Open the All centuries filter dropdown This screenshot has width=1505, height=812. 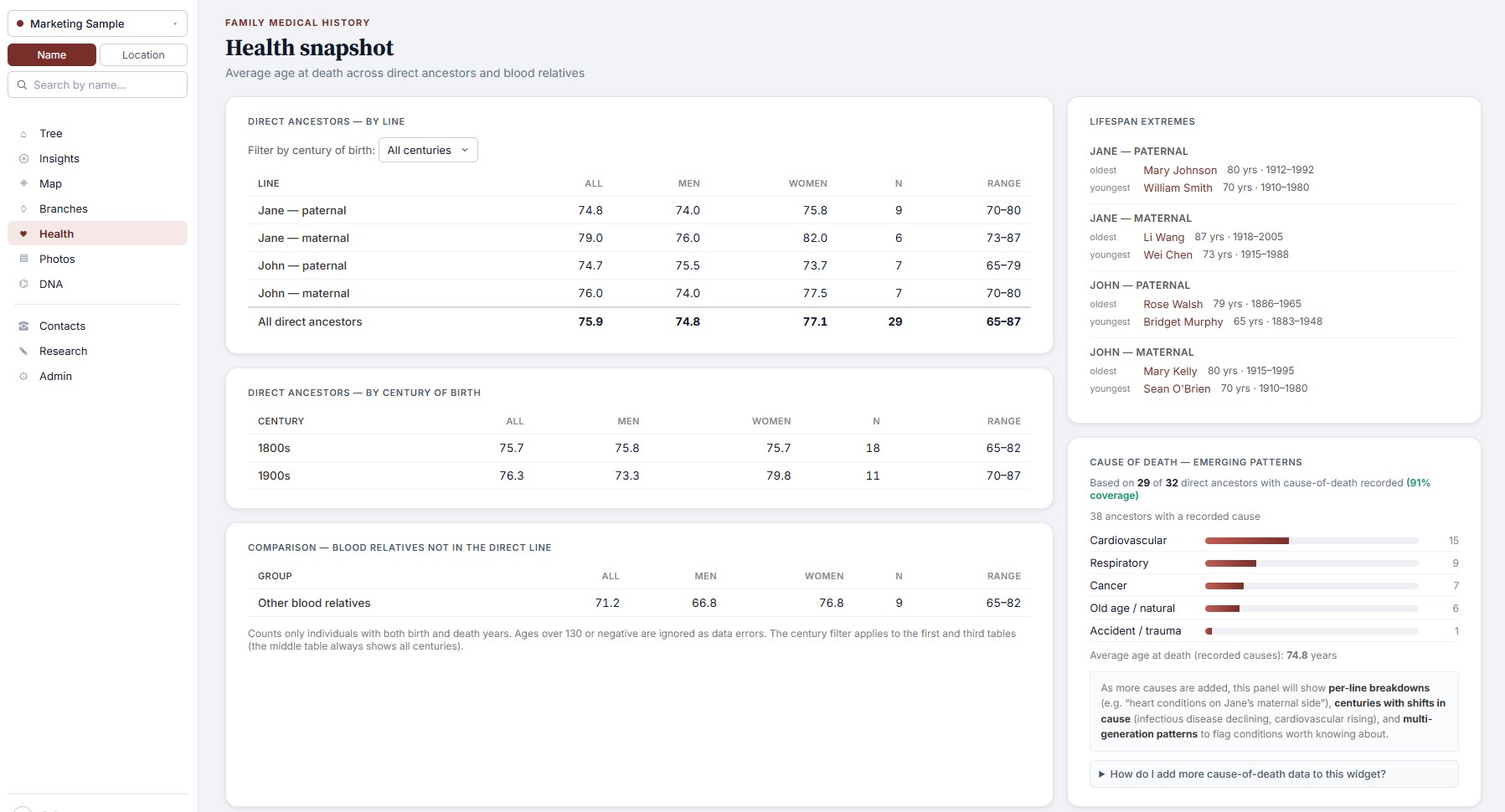pyautogui.click(x=428, y=150)
